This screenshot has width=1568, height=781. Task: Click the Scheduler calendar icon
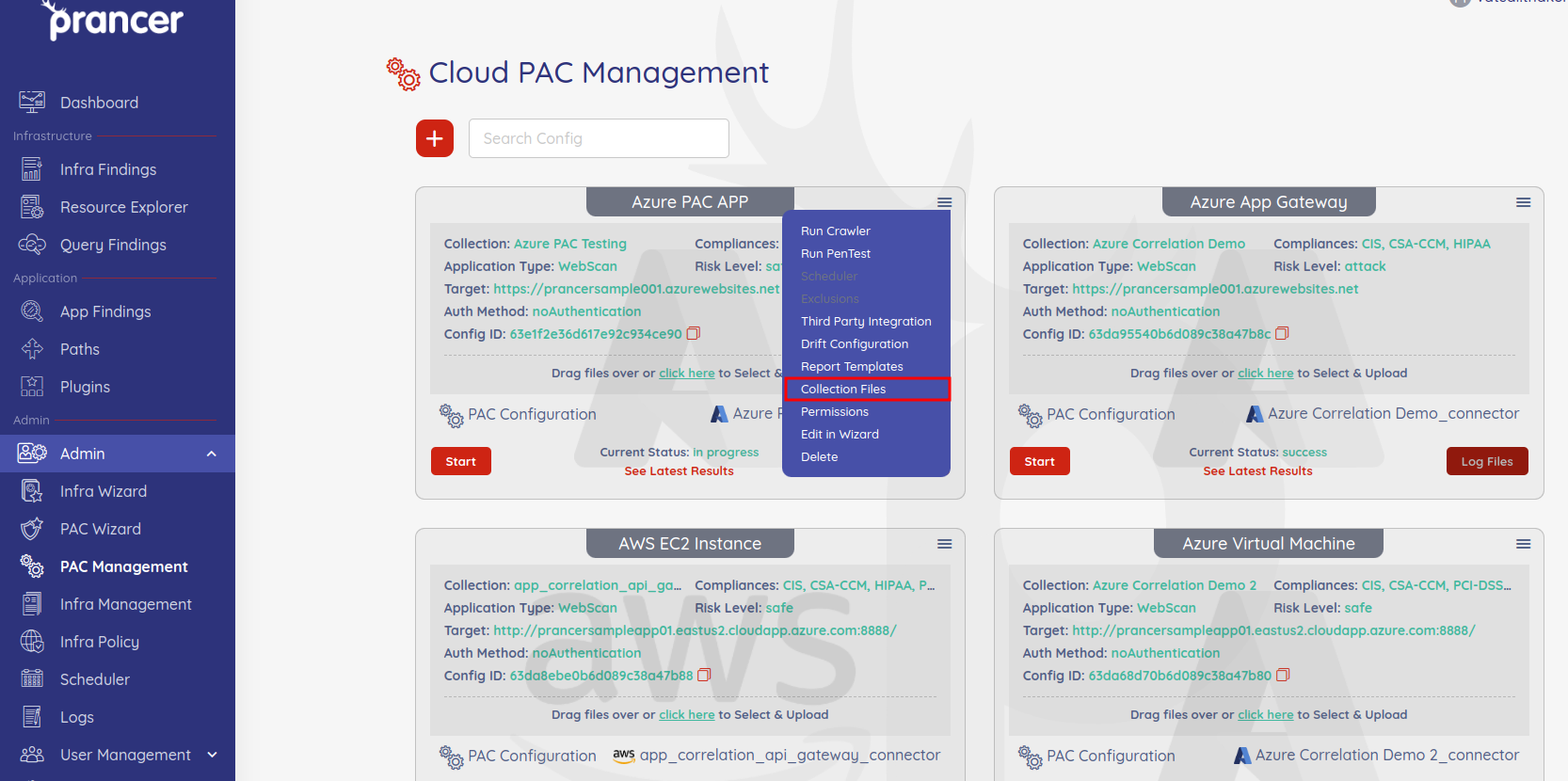[32, 678]
